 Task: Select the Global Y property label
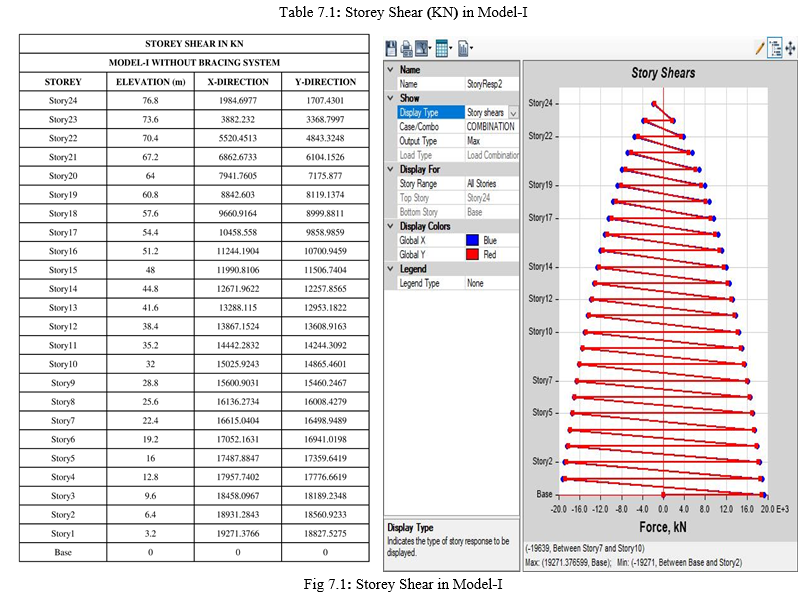tap(412, 254)
